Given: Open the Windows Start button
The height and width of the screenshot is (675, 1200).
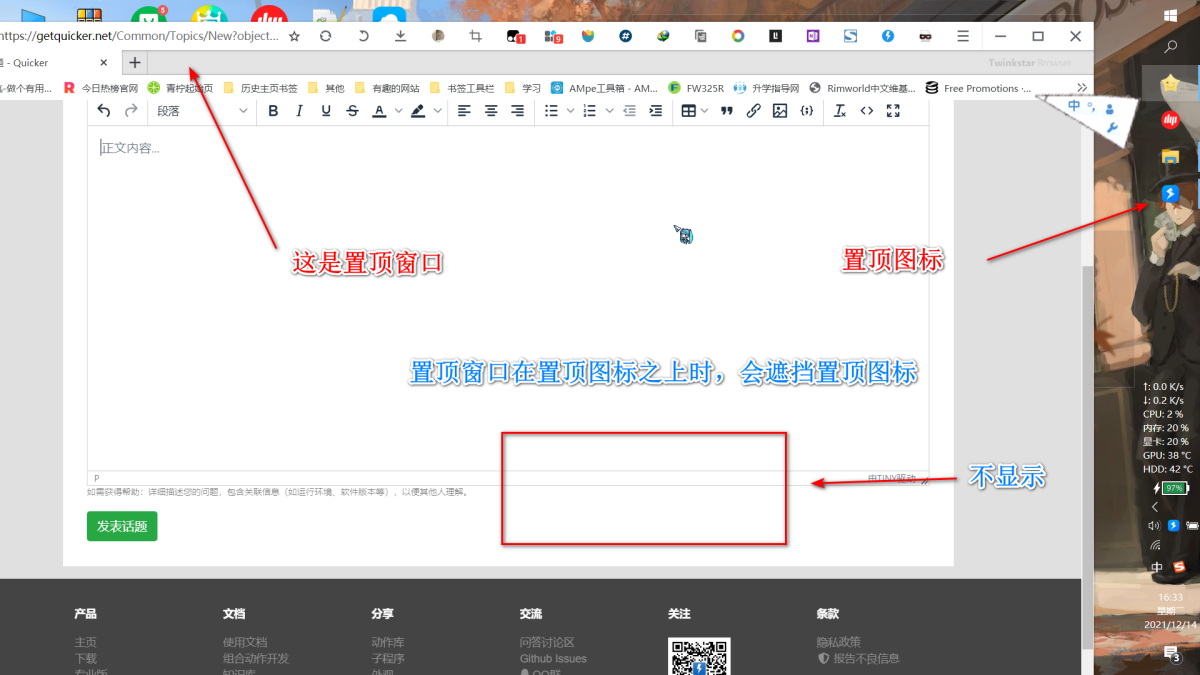Looking at the screenshot, I should [1170, 16].
